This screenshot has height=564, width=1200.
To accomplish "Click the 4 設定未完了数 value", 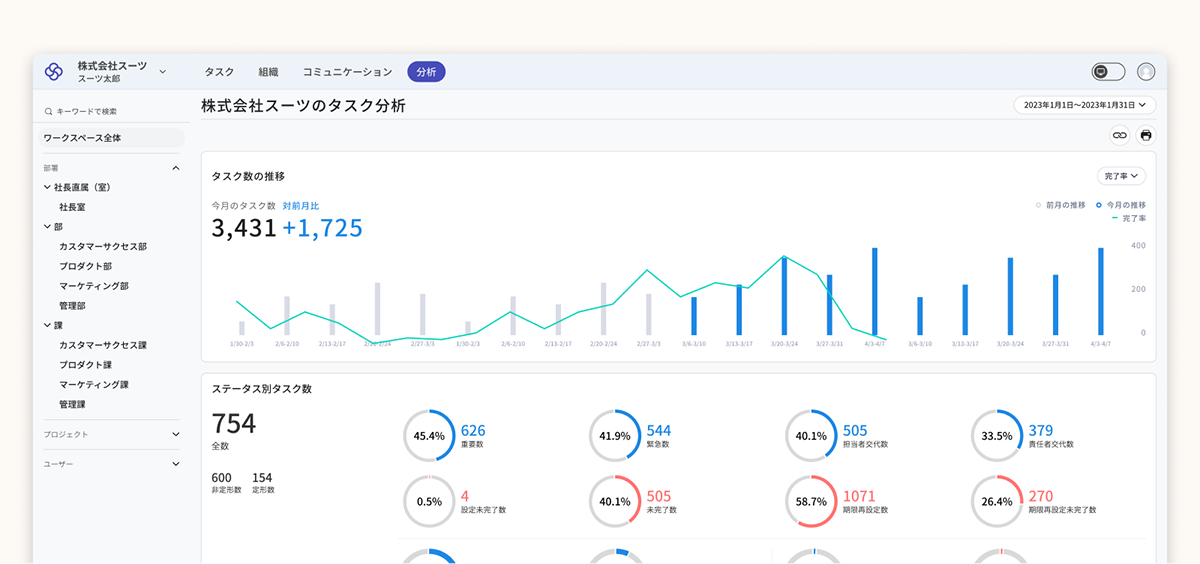I will pos(464,496).
